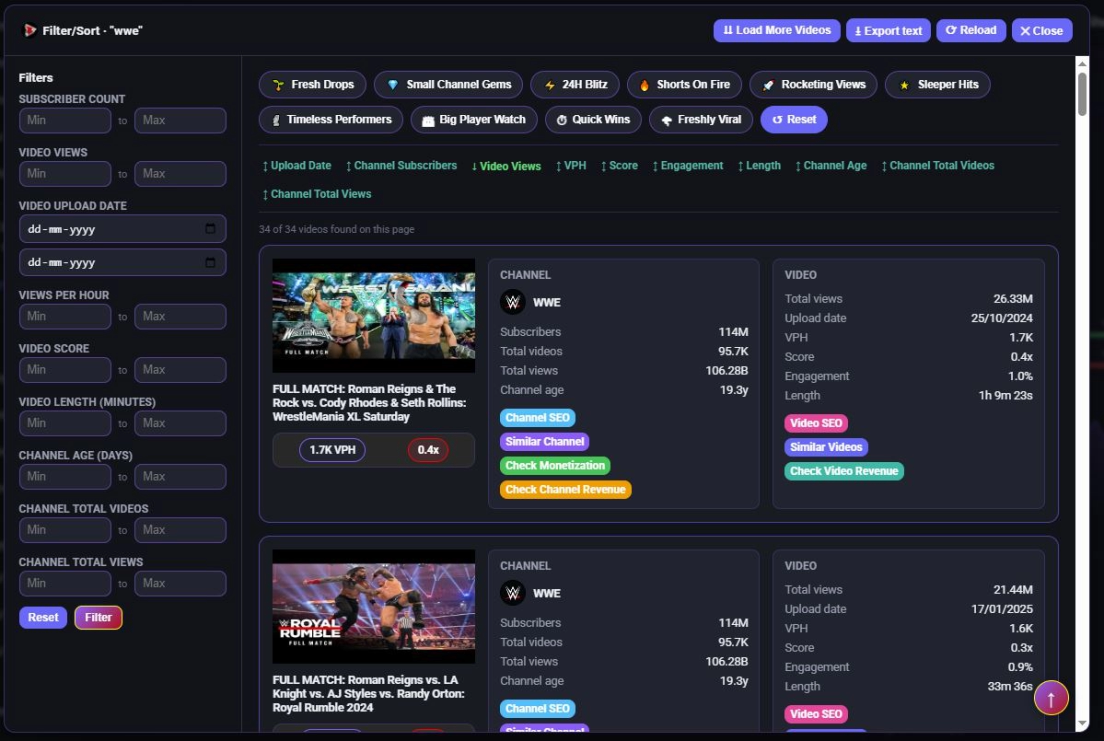
Task: Apply the Small Channel Gems preset
Action: tap(448, 85)
